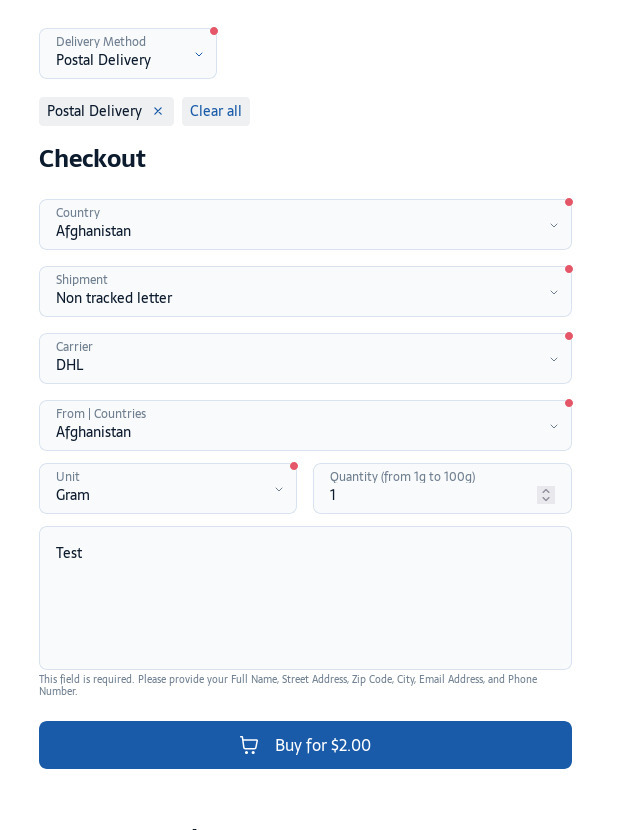Expand the Shipment Non tracked letter dropdown
The height and width of the screenshot is (830, 637).
pyautogui.click(x=306, y=292)
